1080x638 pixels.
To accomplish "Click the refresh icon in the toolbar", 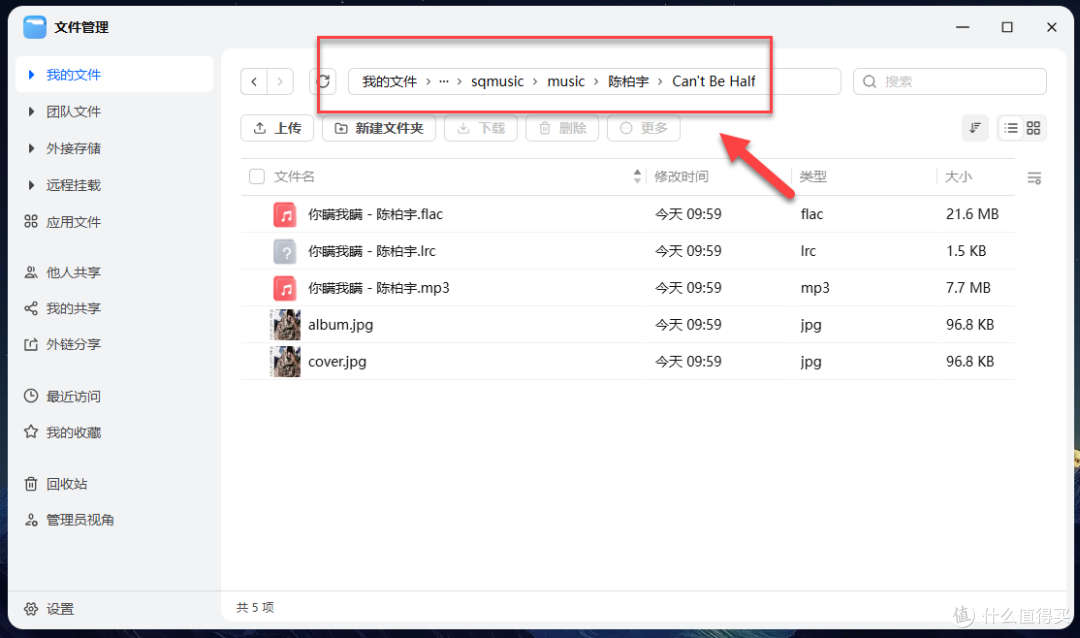I will click(323, 81).
